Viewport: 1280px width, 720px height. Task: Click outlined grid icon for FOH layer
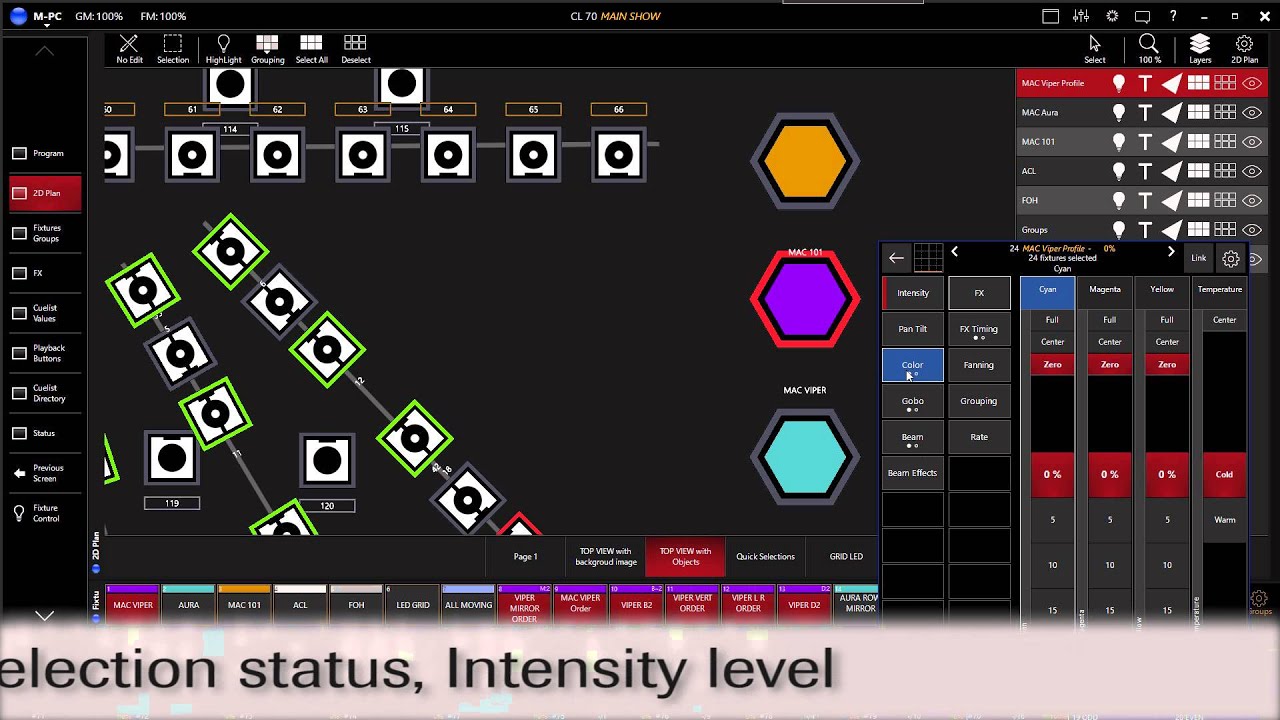pos(1226,200)
